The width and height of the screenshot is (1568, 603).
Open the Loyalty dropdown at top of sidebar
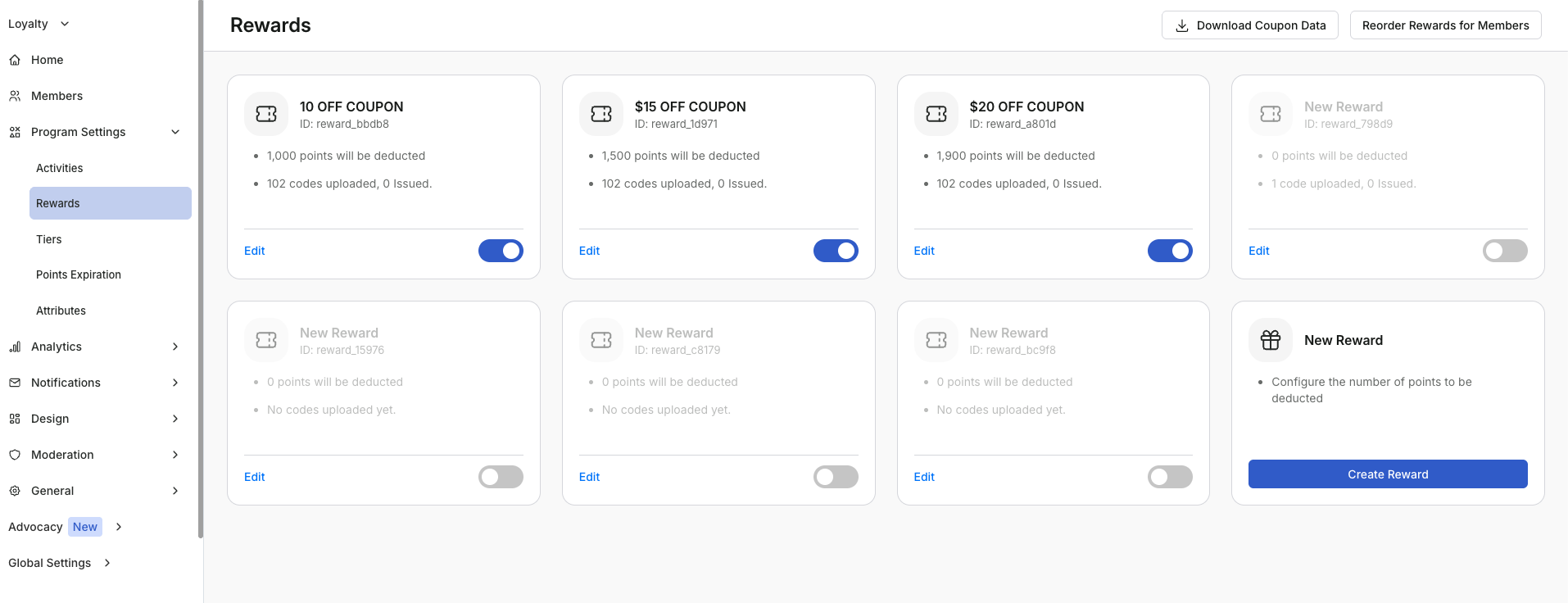point(39,24)
